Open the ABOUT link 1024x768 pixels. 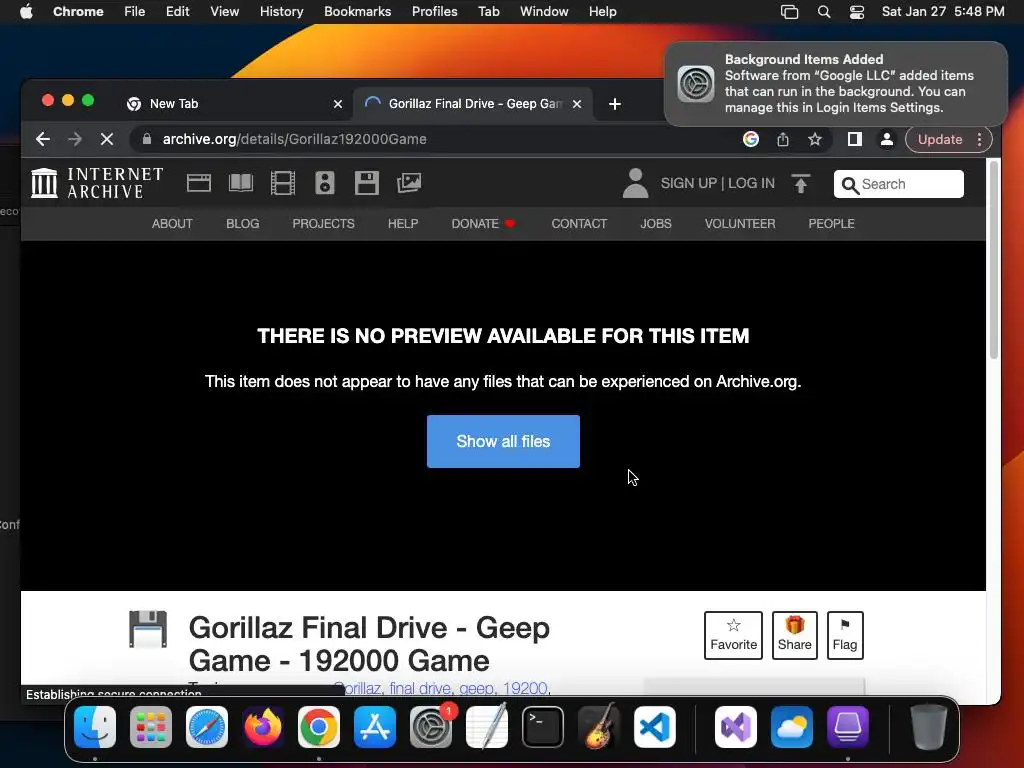172,223
